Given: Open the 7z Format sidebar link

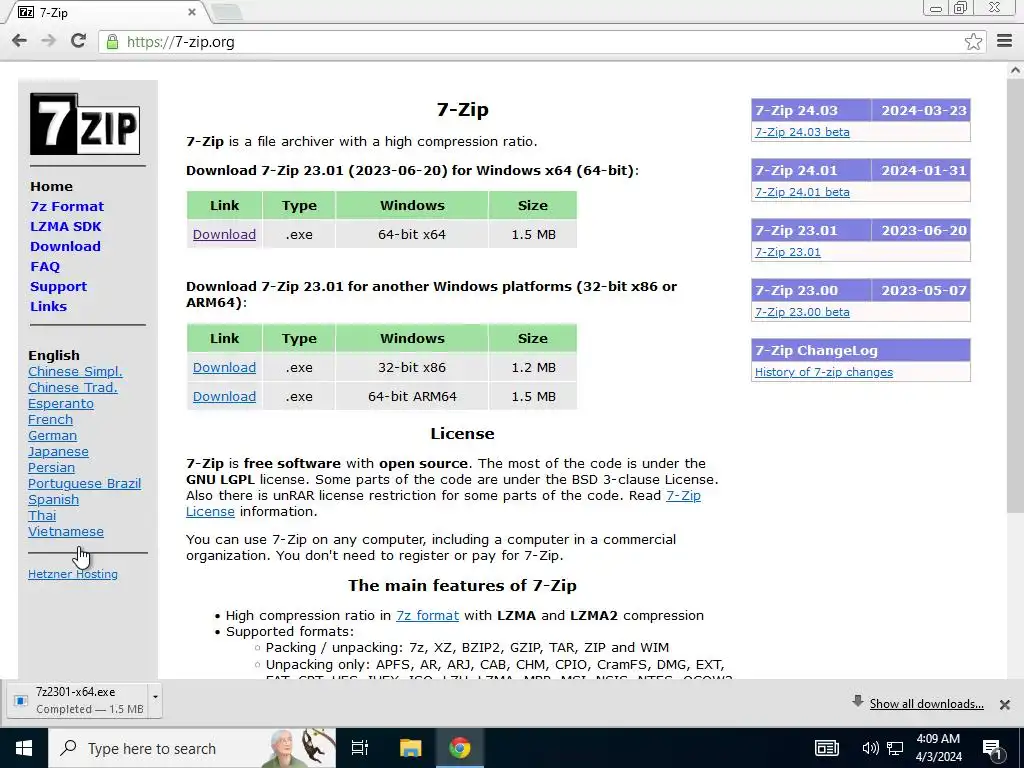Looking at the screenshot, I should pyautogui.click(x=67, y=206).
